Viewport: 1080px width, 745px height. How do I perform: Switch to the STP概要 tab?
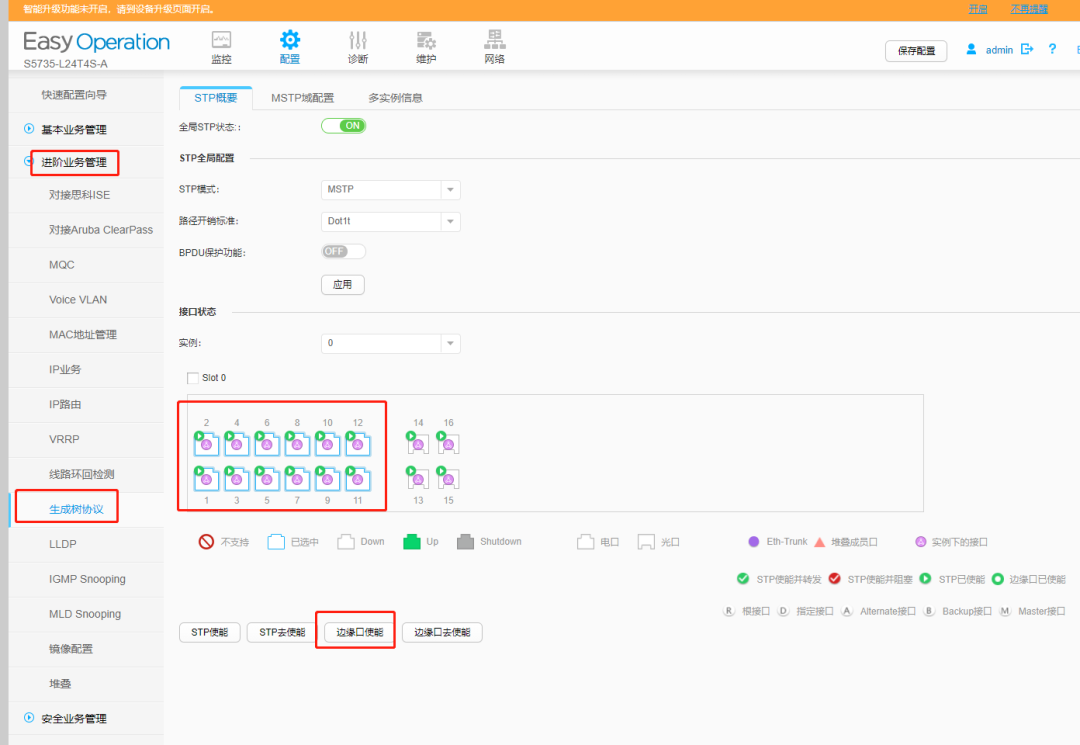tap(216, 98)
